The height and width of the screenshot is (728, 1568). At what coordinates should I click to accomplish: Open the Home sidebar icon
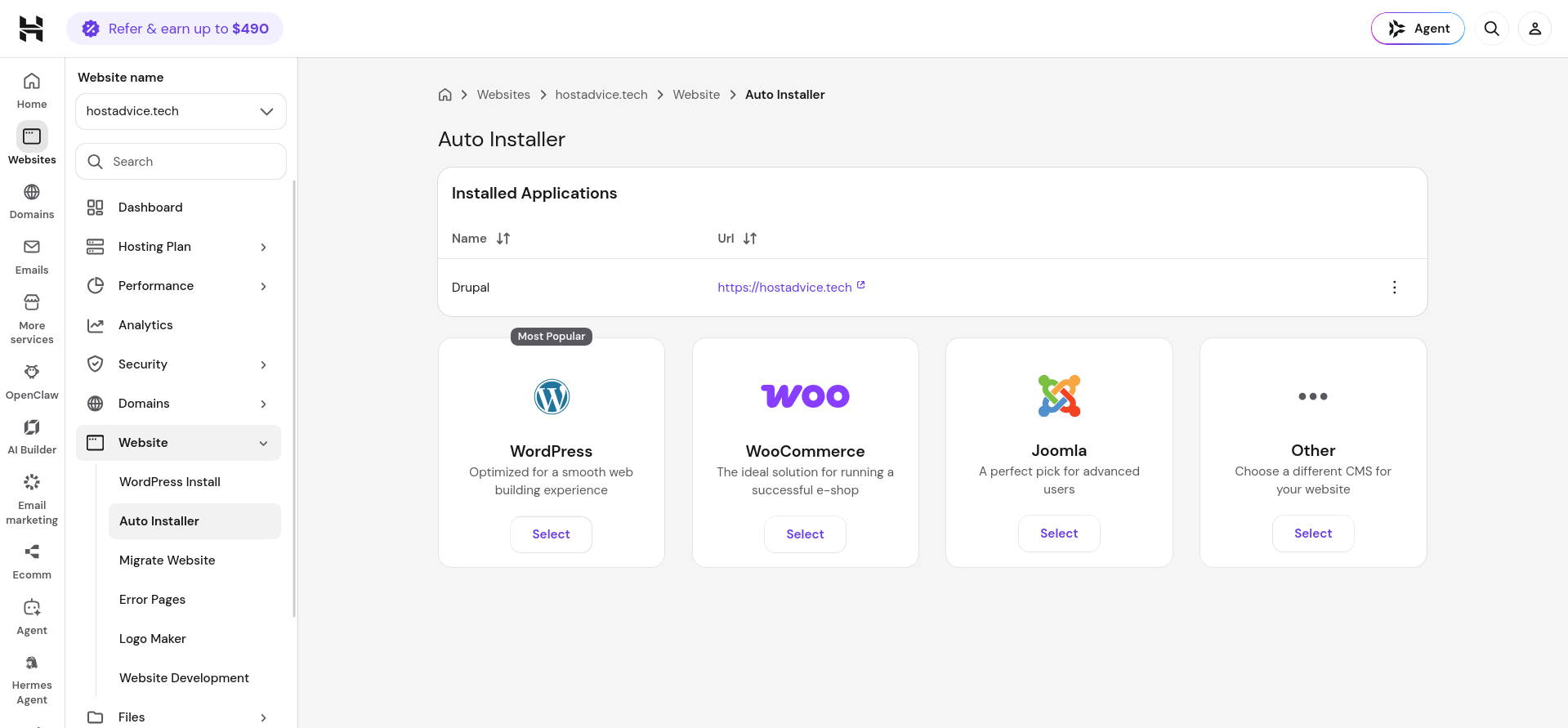(32, 81)
